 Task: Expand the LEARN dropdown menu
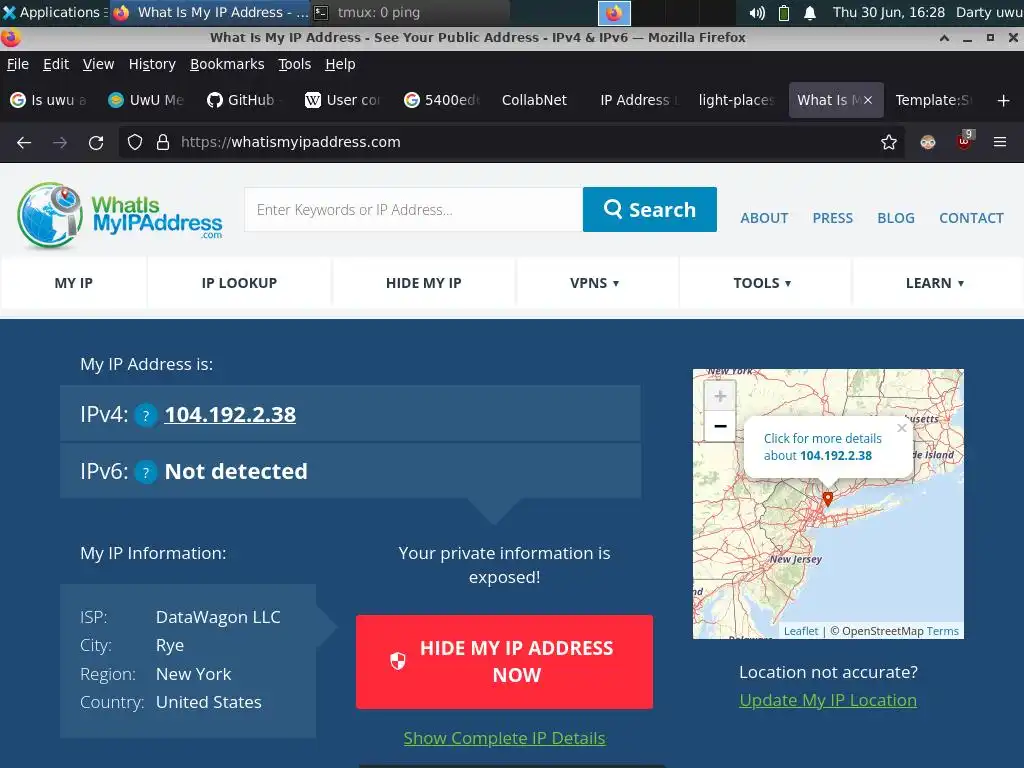point(935,283)
